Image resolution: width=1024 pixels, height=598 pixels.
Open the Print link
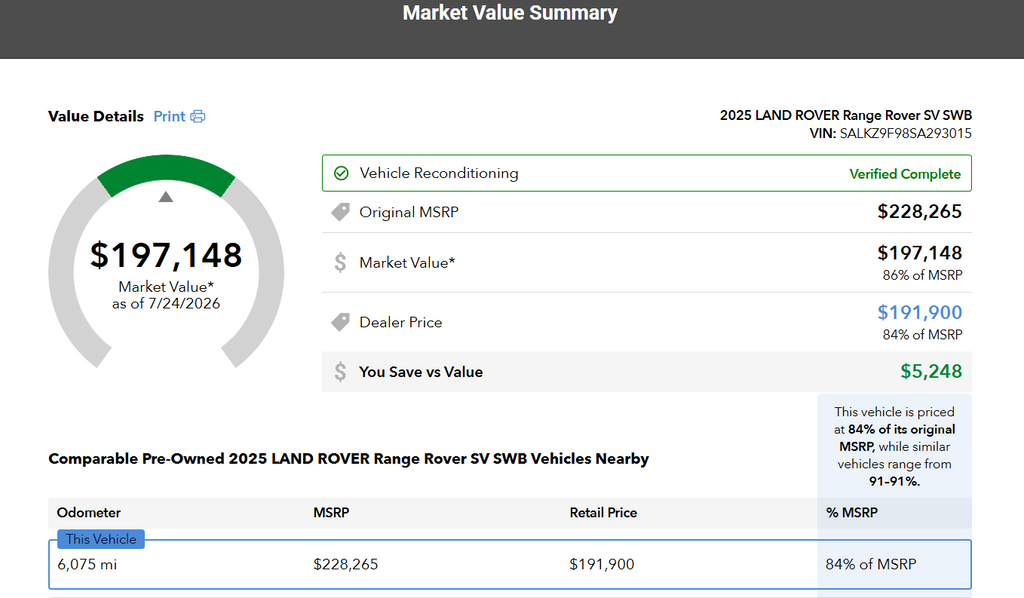click(169, 117)
